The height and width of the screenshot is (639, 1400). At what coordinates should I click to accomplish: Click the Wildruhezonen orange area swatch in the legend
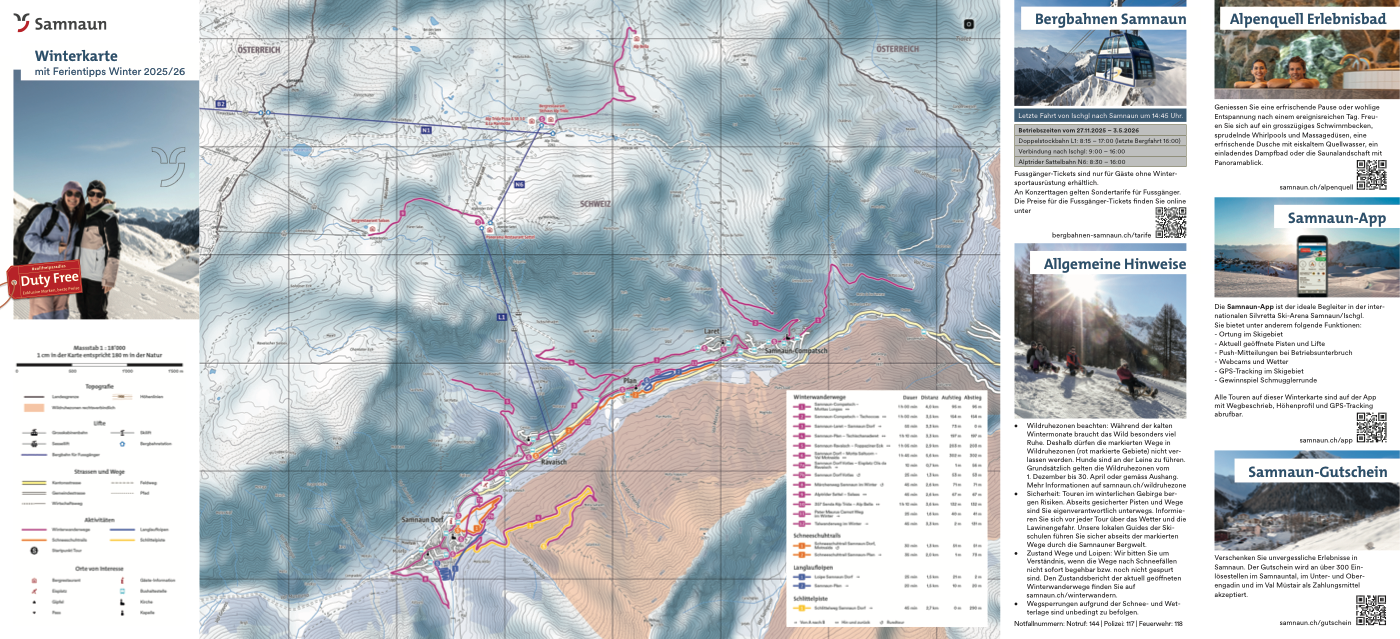pyautogui.click(x=34, y=407)
